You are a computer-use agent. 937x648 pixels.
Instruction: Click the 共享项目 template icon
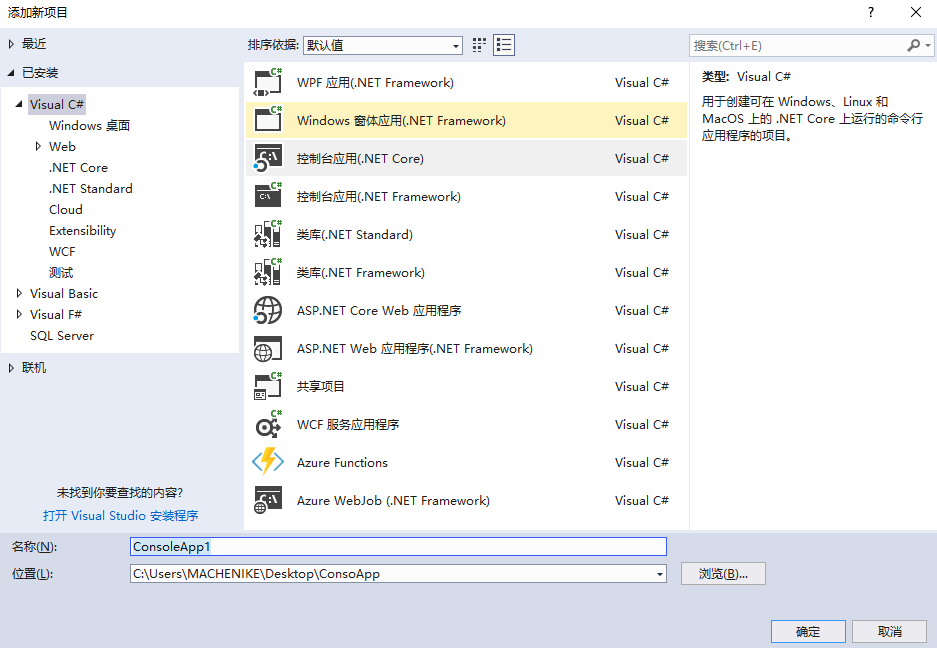268,386
